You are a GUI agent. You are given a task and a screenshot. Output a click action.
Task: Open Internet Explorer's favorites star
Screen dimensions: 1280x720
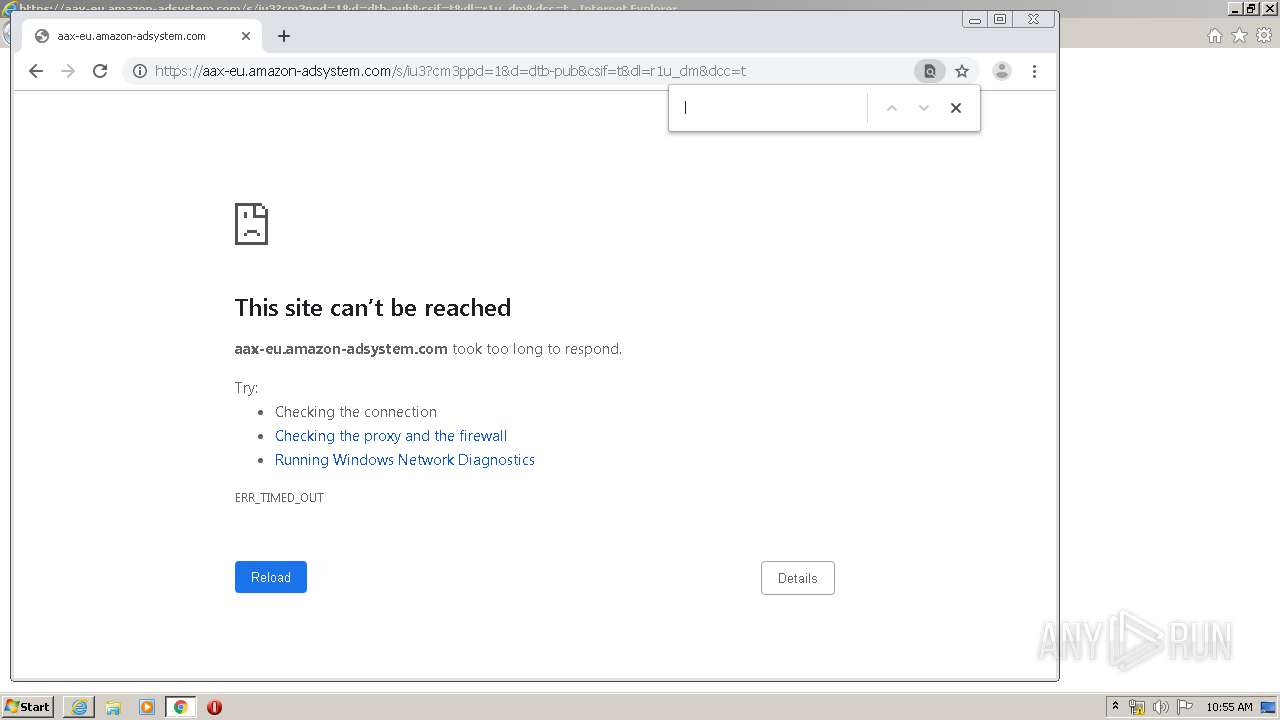(1240, 36)
